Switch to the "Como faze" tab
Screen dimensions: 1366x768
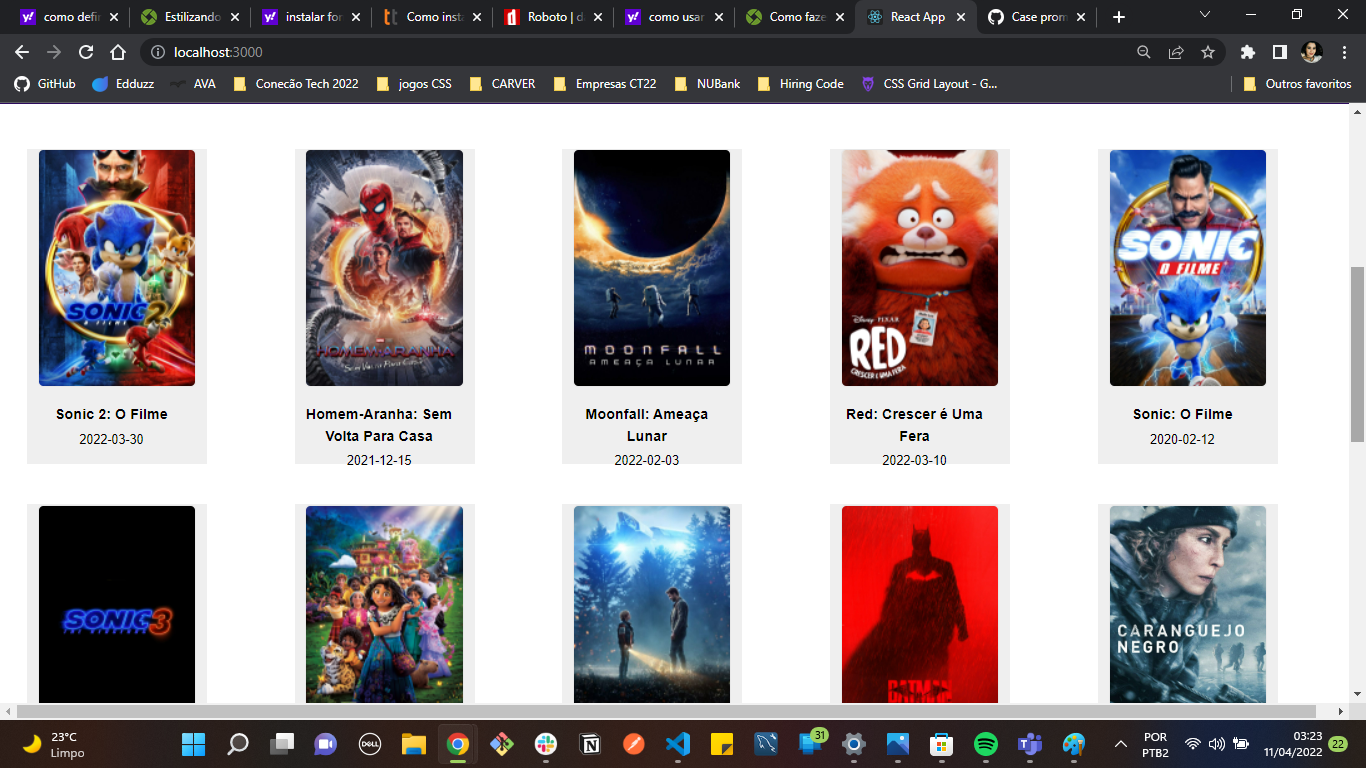[795, 17]
